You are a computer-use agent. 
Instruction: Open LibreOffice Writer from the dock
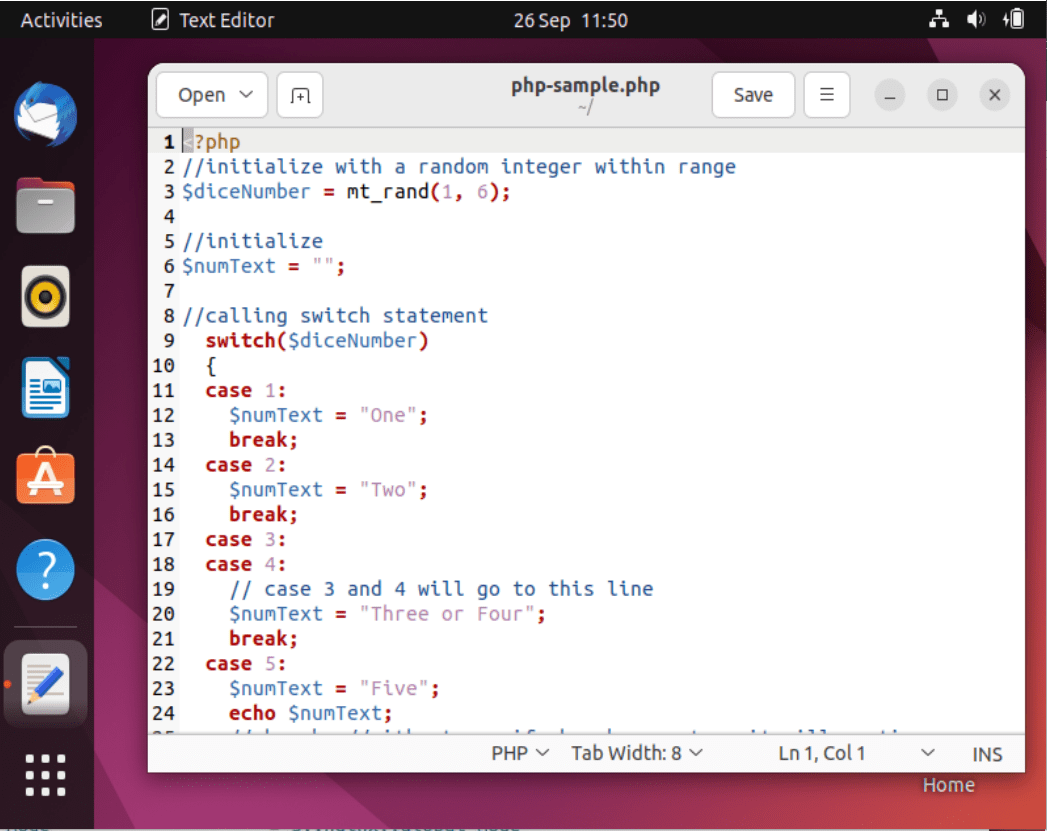point(45,387)
